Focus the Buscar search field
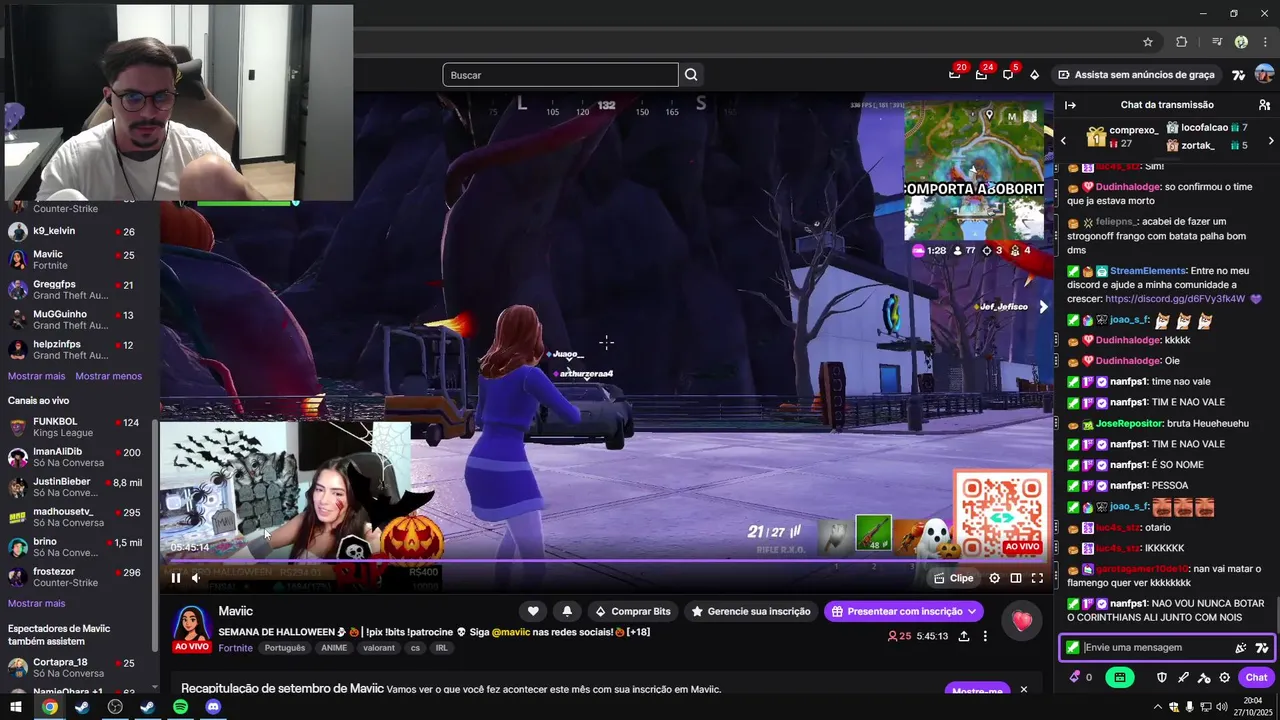The image size is (1280, 720). pyautogui.click(x=560, y=75)
